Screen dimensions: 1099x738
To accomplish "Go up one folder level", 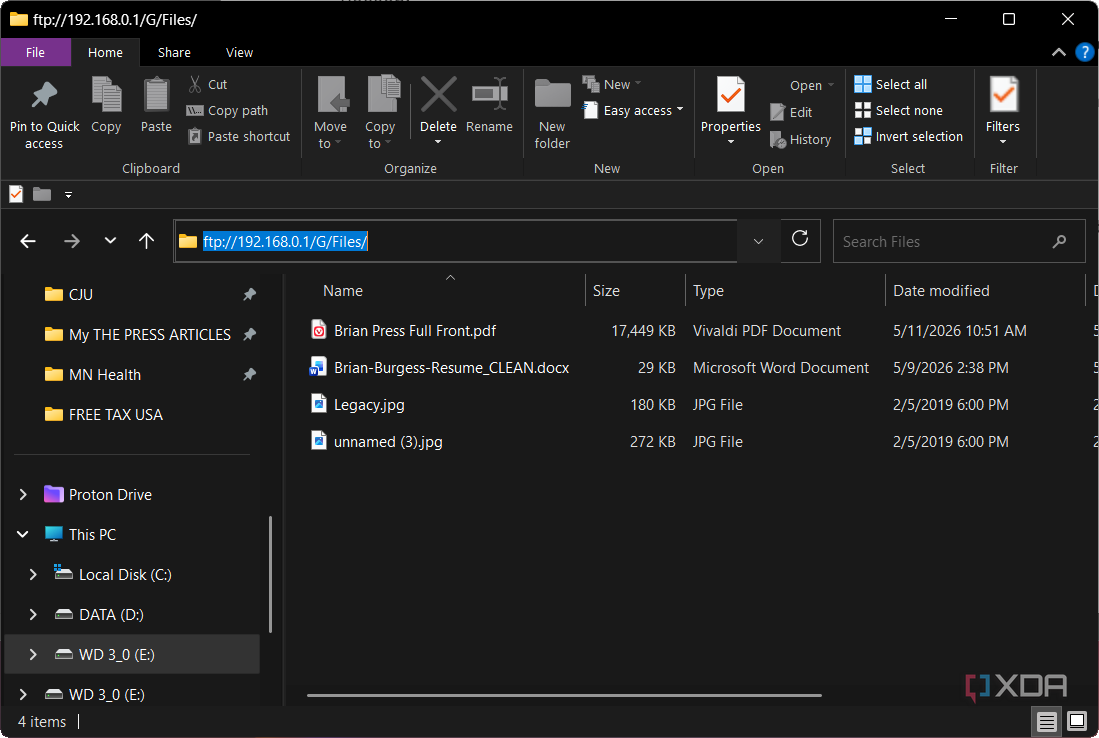I will [x=146, y=241].
